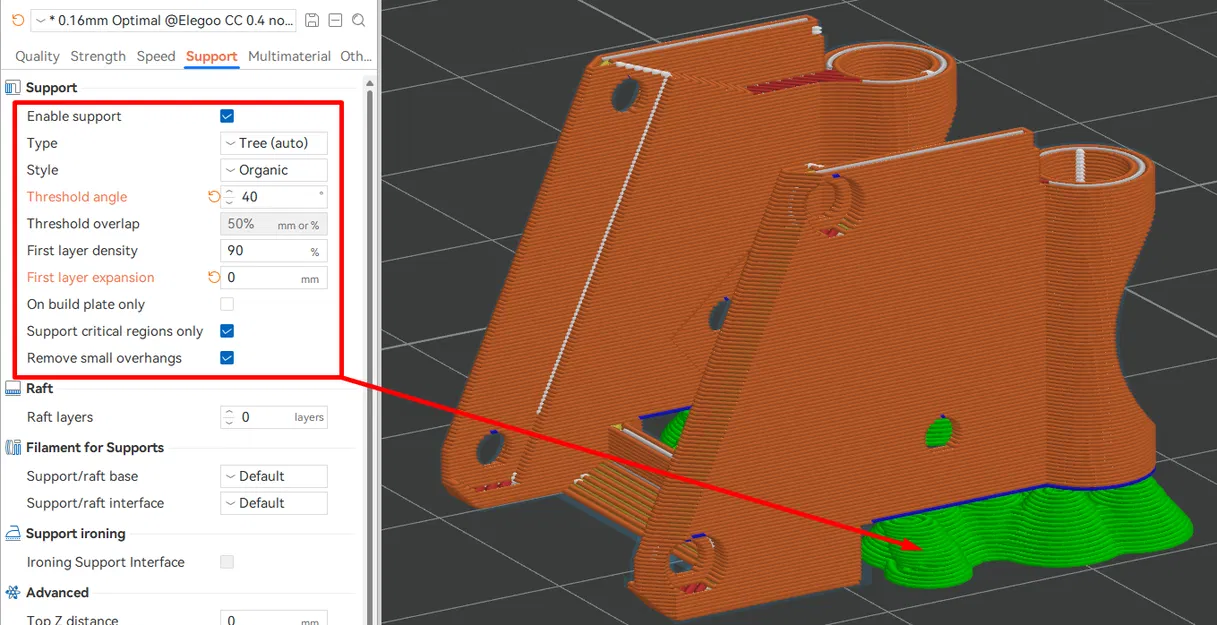The image size is (1217, 625).
Task: Click the 'Support/raft base' label
Action: (82, 476)
